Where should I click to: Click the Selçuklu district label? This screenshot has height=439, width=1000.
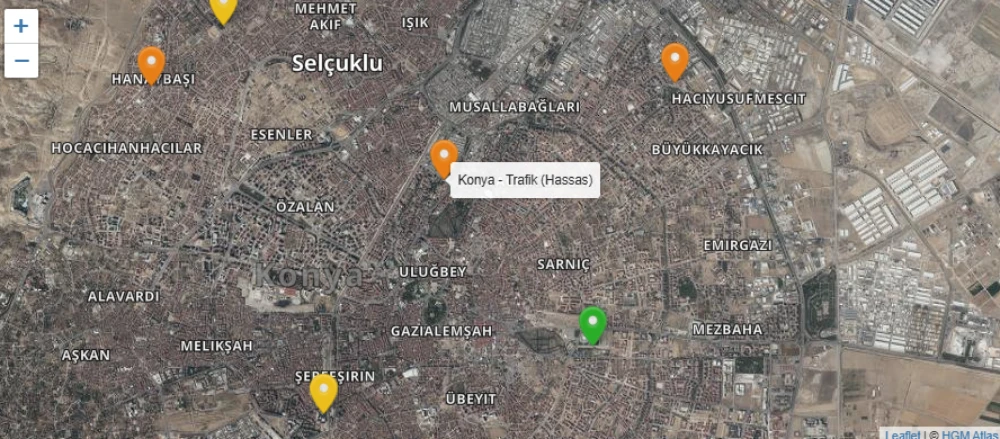click(337, 63)
